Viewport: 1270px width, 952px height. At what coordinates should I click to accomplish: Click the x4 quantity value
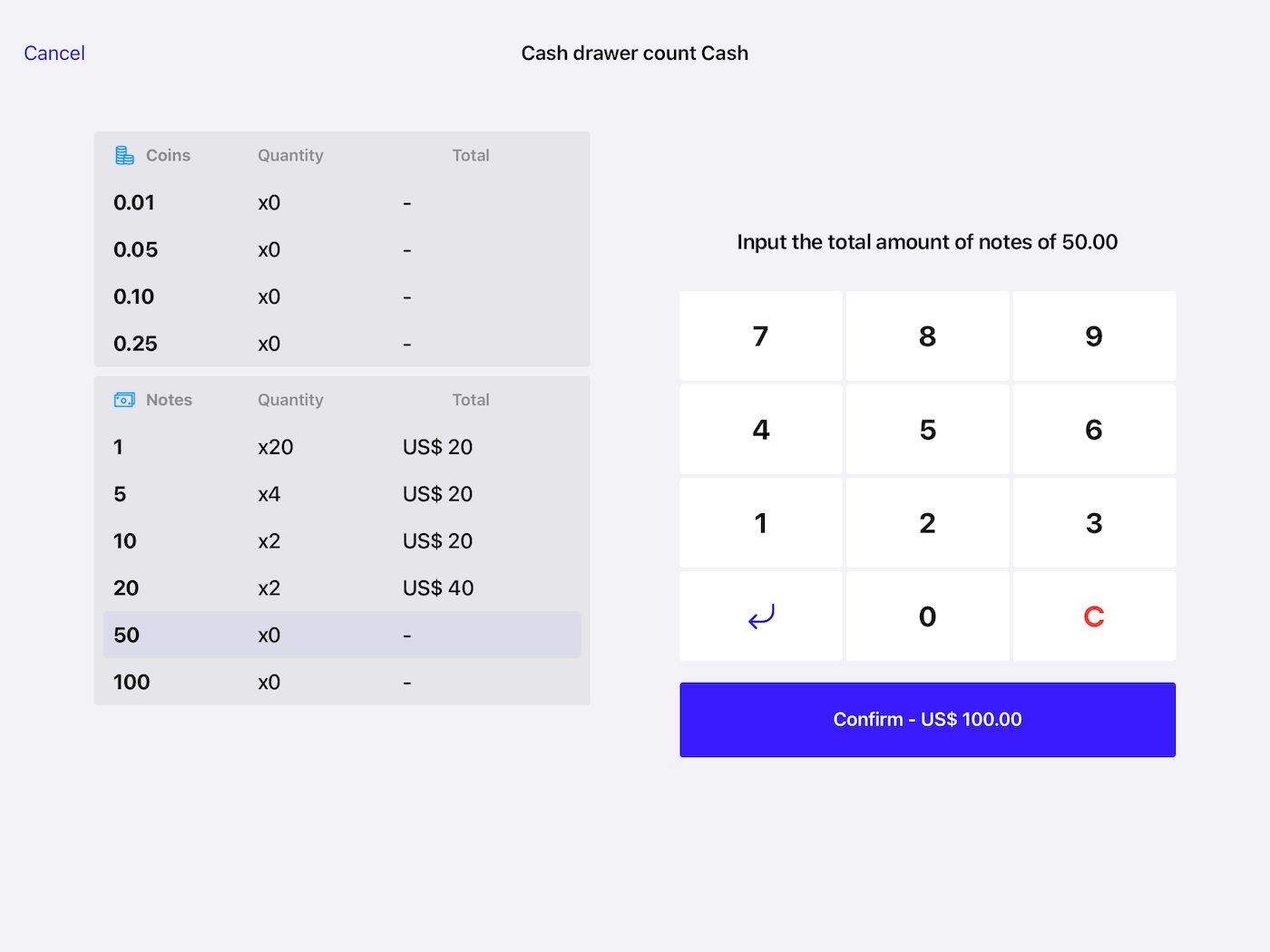(269, 494)
